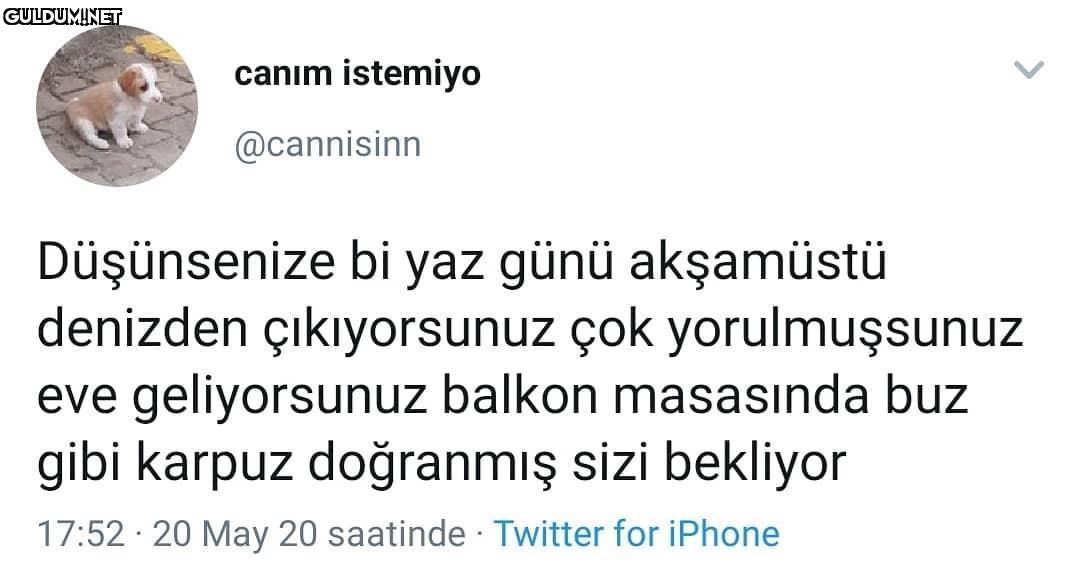1079x582 pixels.
Task: Click the word çıkıyorsunuz in the tweet
Action: 409,332
